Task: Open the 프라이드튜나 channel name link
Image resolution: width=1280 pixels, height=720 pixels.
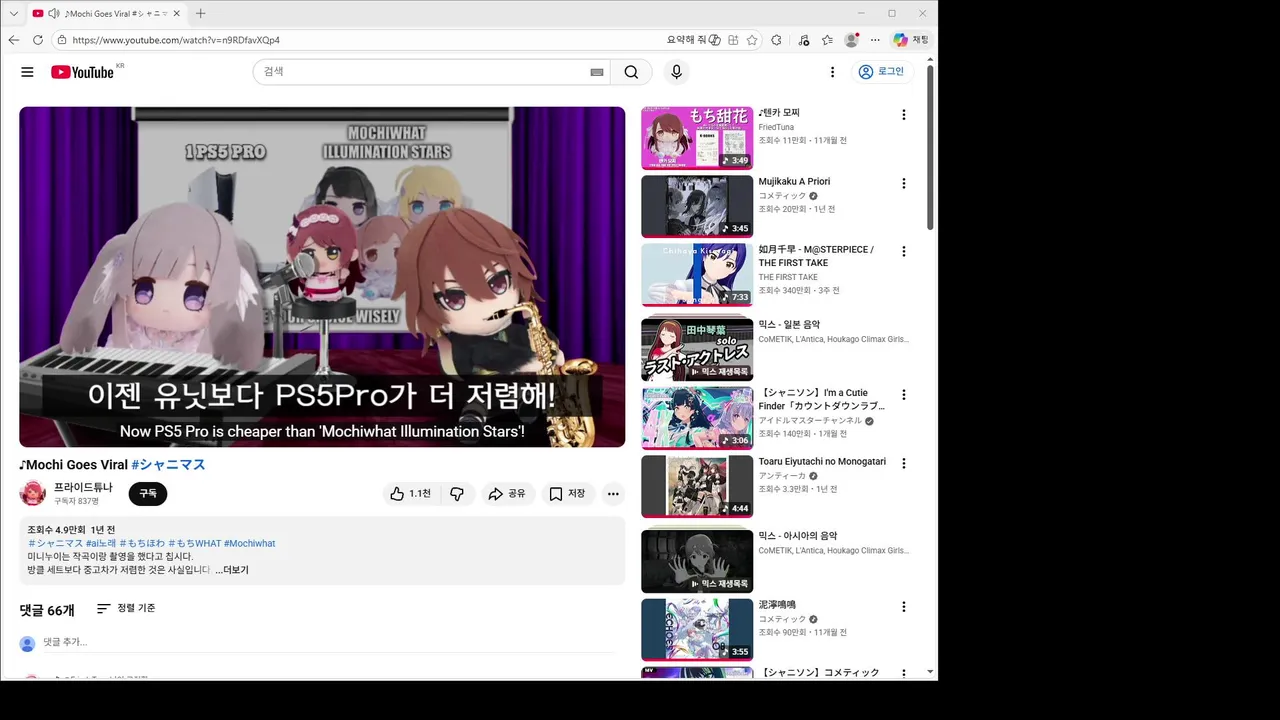Action: [x=83, y=487]
